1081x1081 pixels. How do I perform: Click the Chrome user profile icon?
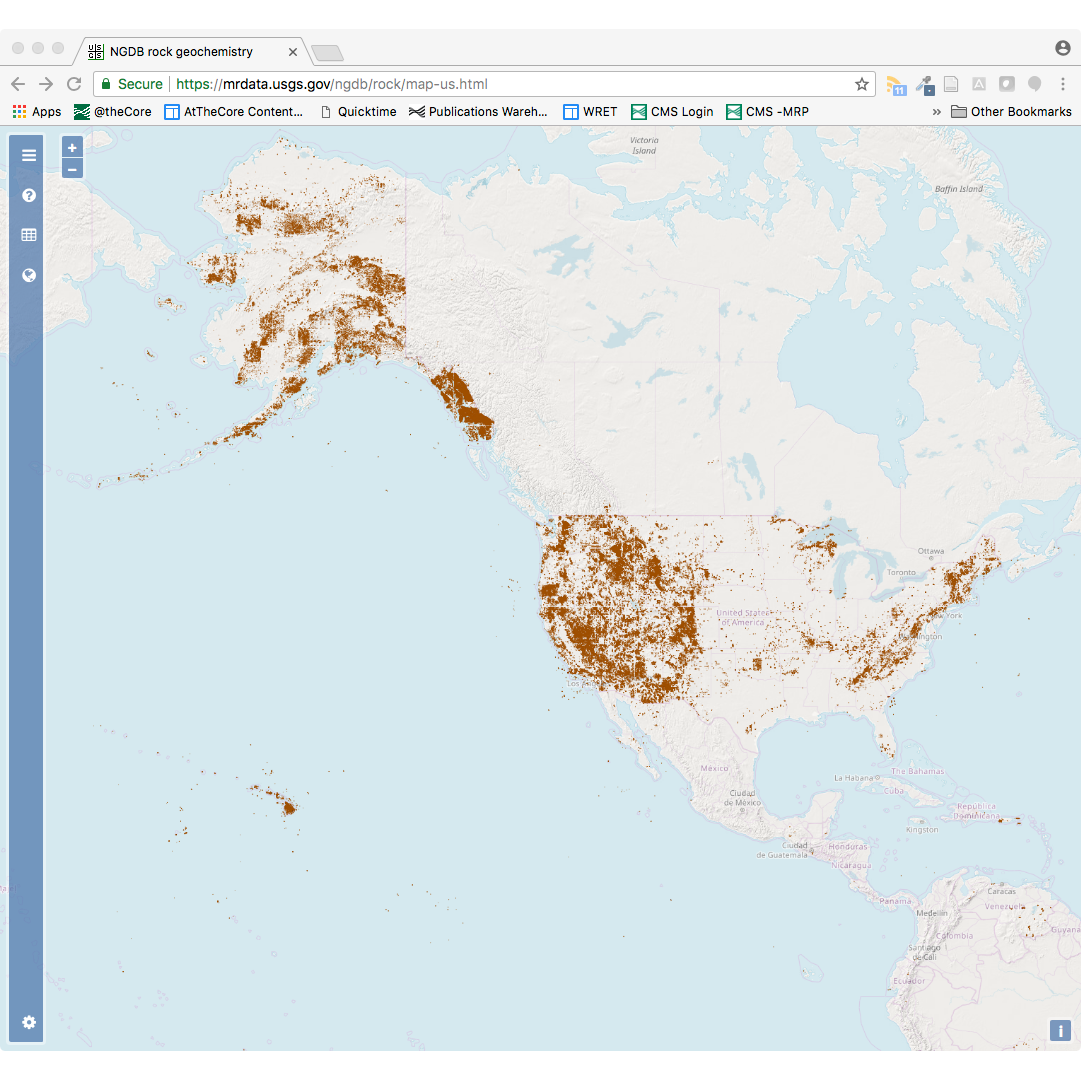point(1062,48)
